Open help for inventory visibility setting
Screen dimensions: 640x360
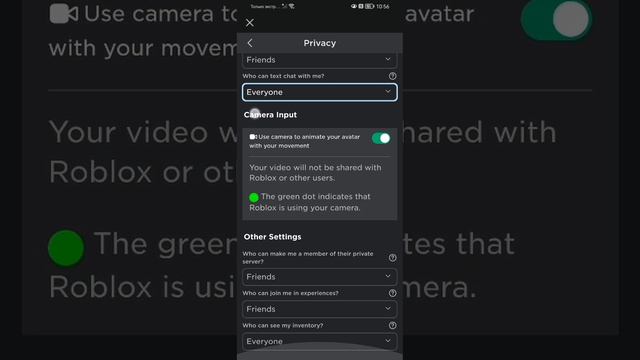[x=392, y=325]
